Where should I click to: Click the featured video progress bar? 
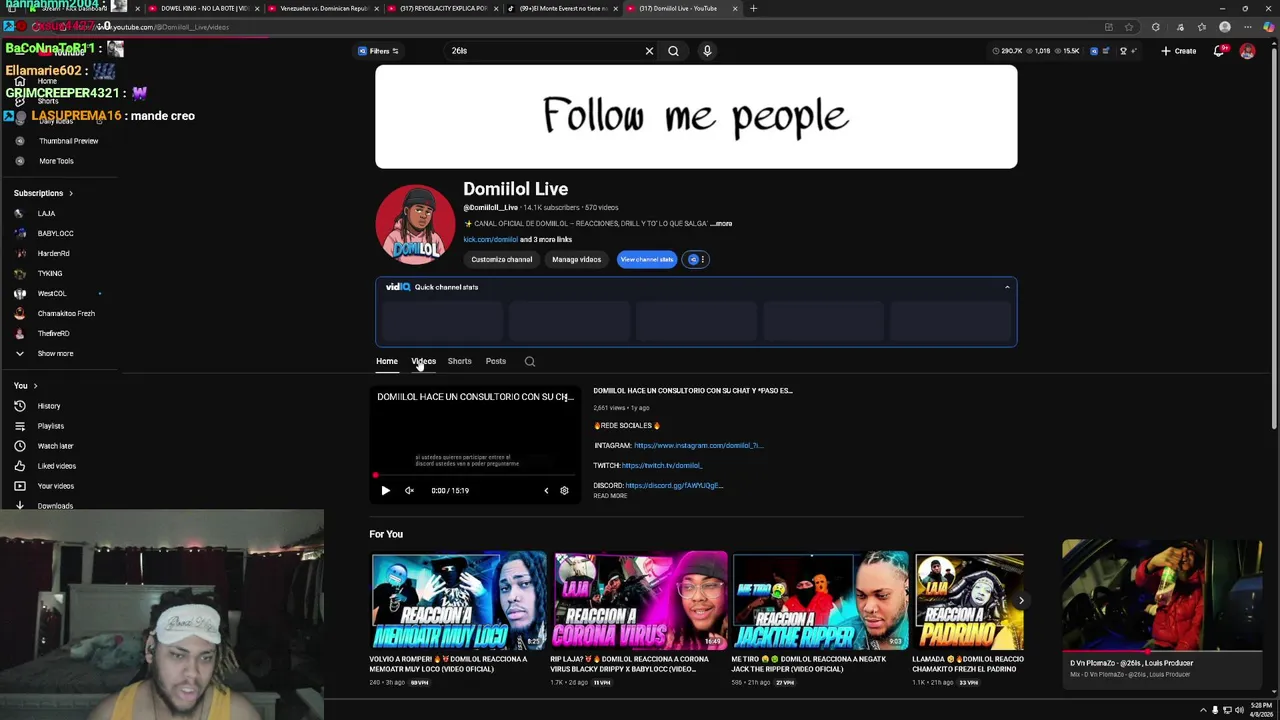(x=475, y=476)
